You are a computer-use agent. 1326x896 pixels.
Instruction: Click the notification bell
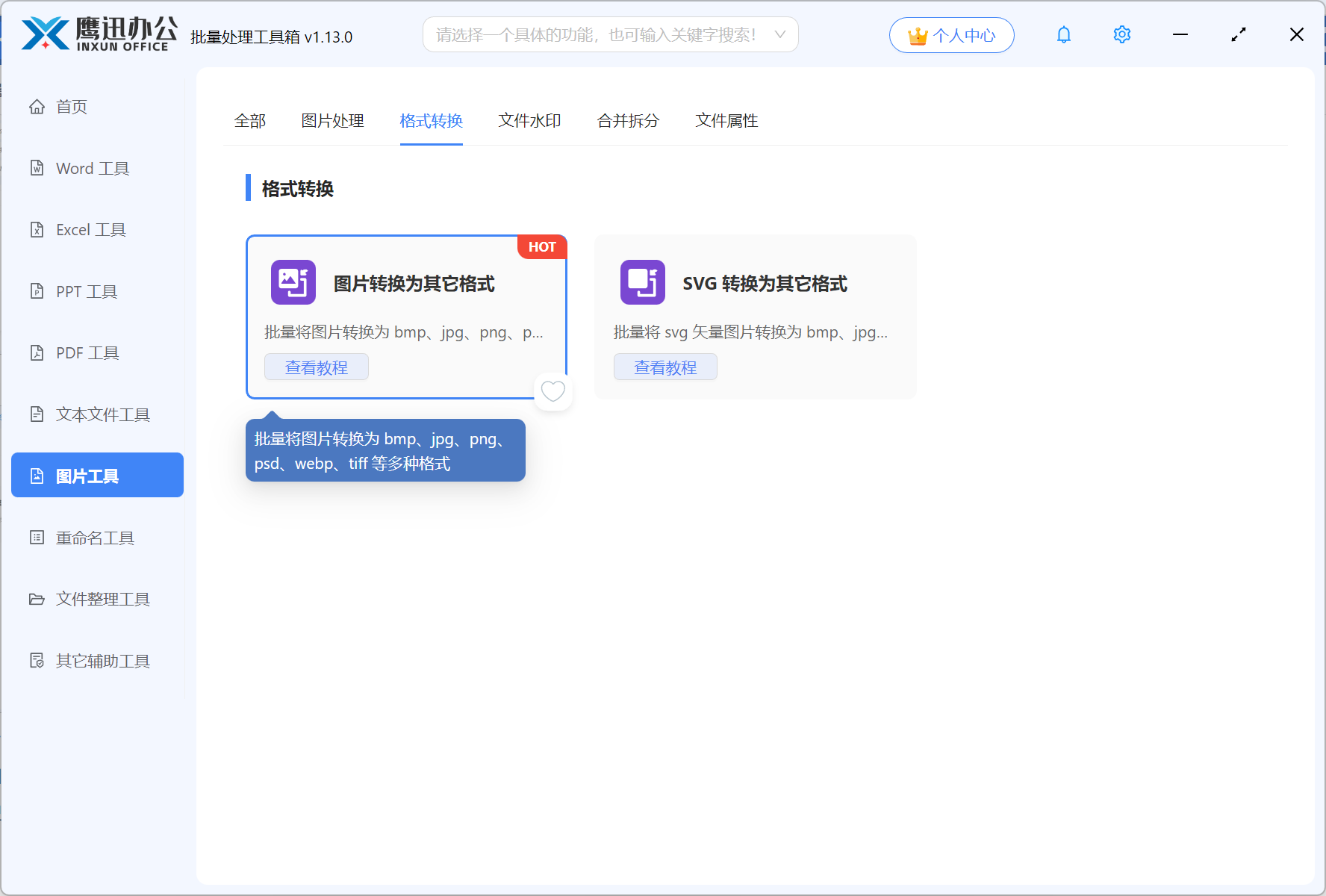point(1063,34)
